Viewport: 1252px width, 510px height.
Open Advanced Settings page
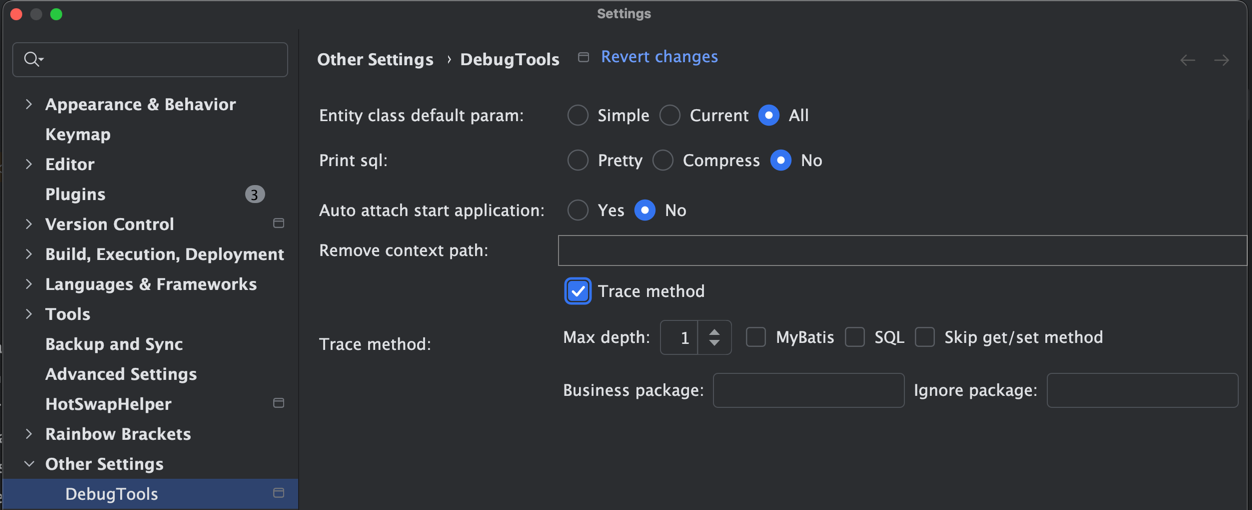click(121, 374)
